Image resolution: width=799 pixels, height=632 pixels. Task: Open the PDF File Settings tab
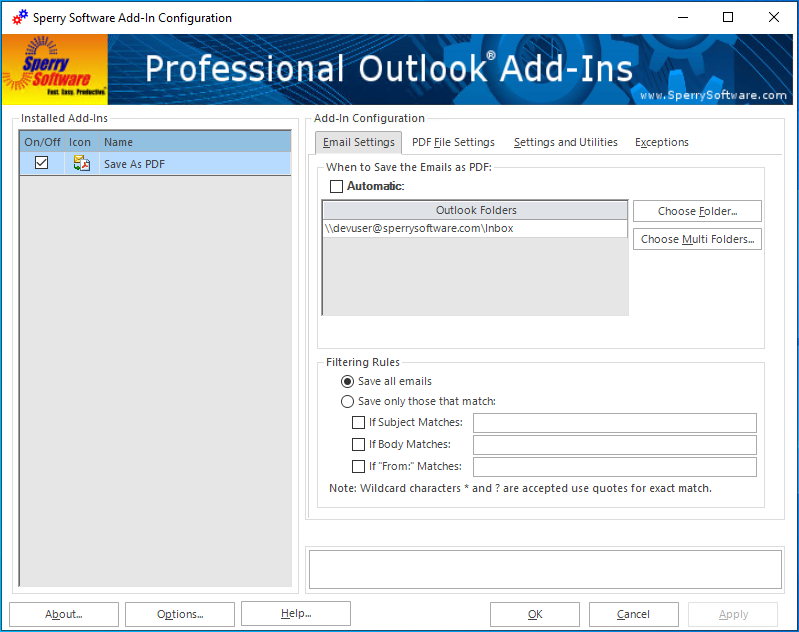[x=453, y=142]
